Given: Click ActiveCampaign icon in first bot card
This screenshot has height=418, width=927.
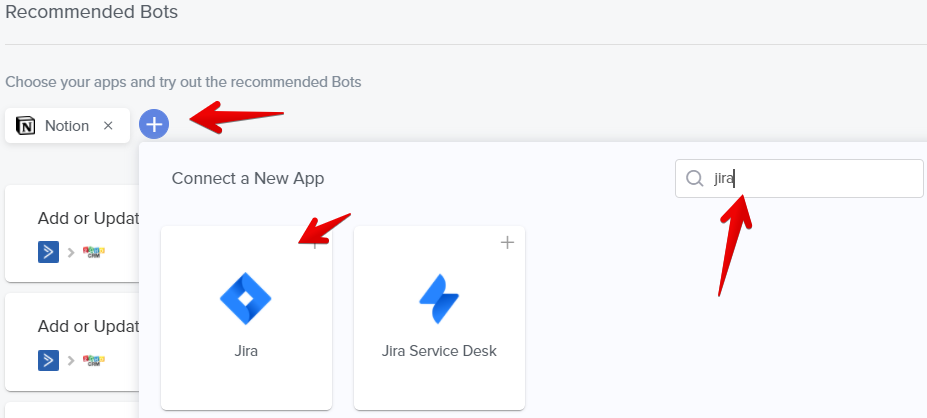Looking at the screenshot, I should [x=48, y=252].
